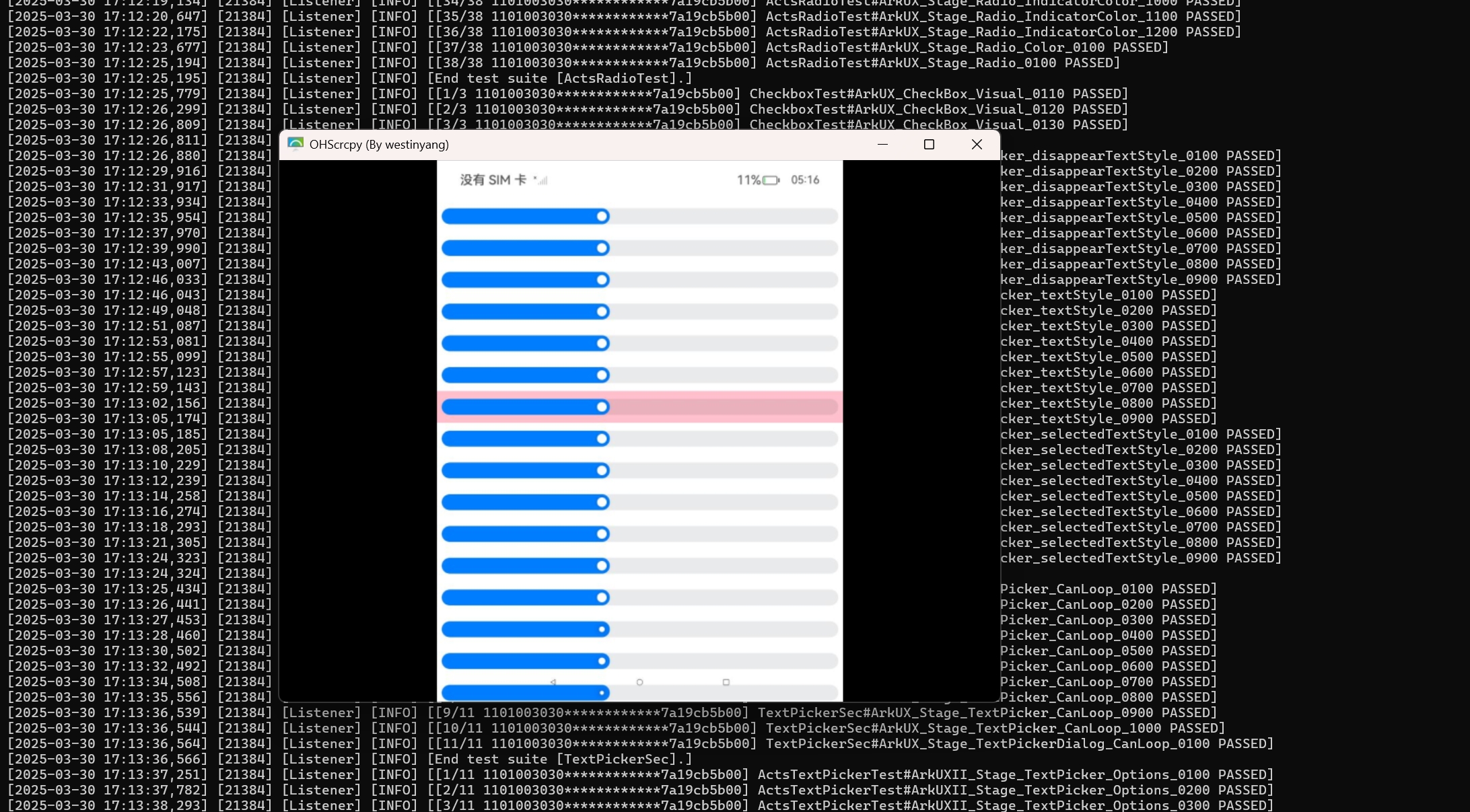Maximize the OHScrcpy window

[929, 144]
